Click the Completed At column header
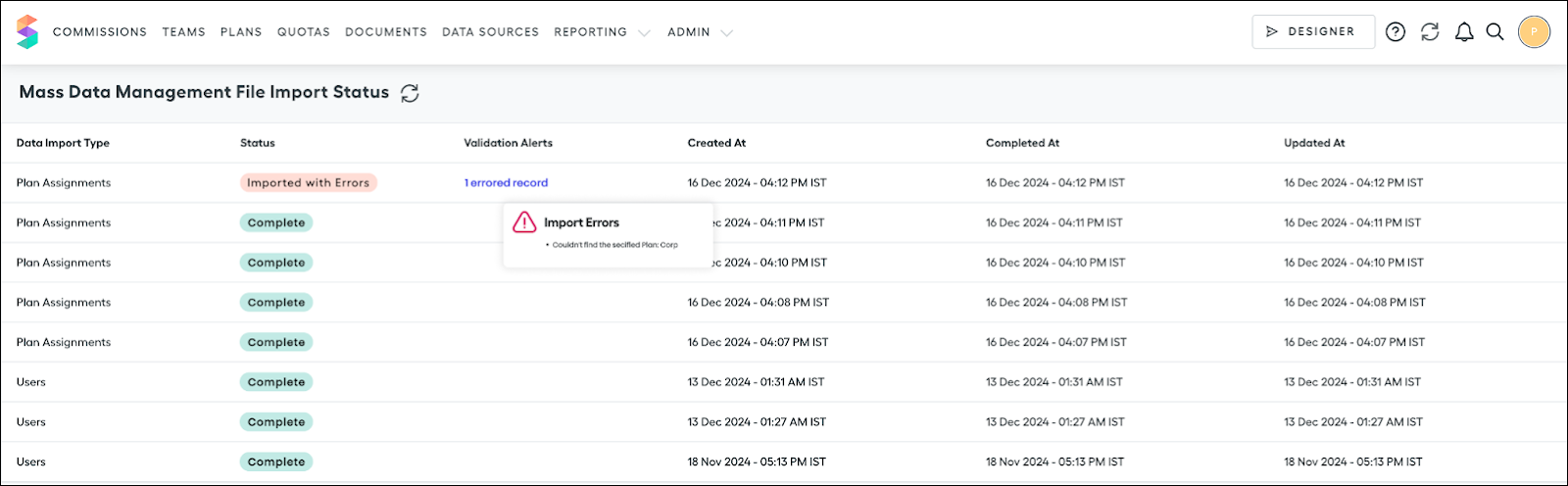The height and width of the screenshot is (486, 1568). point(1022,143)
